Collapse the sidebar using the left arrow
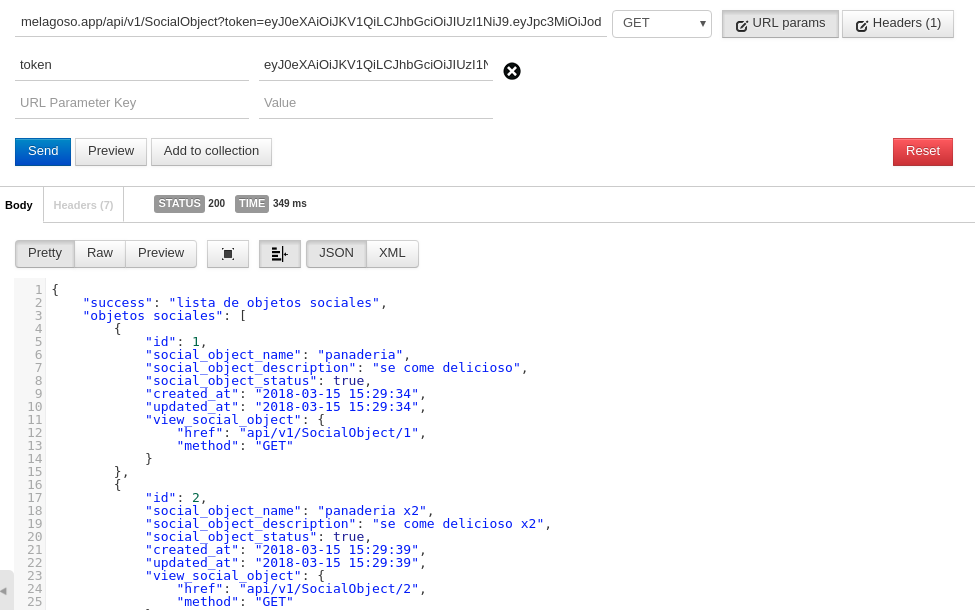 click(5, 589)
